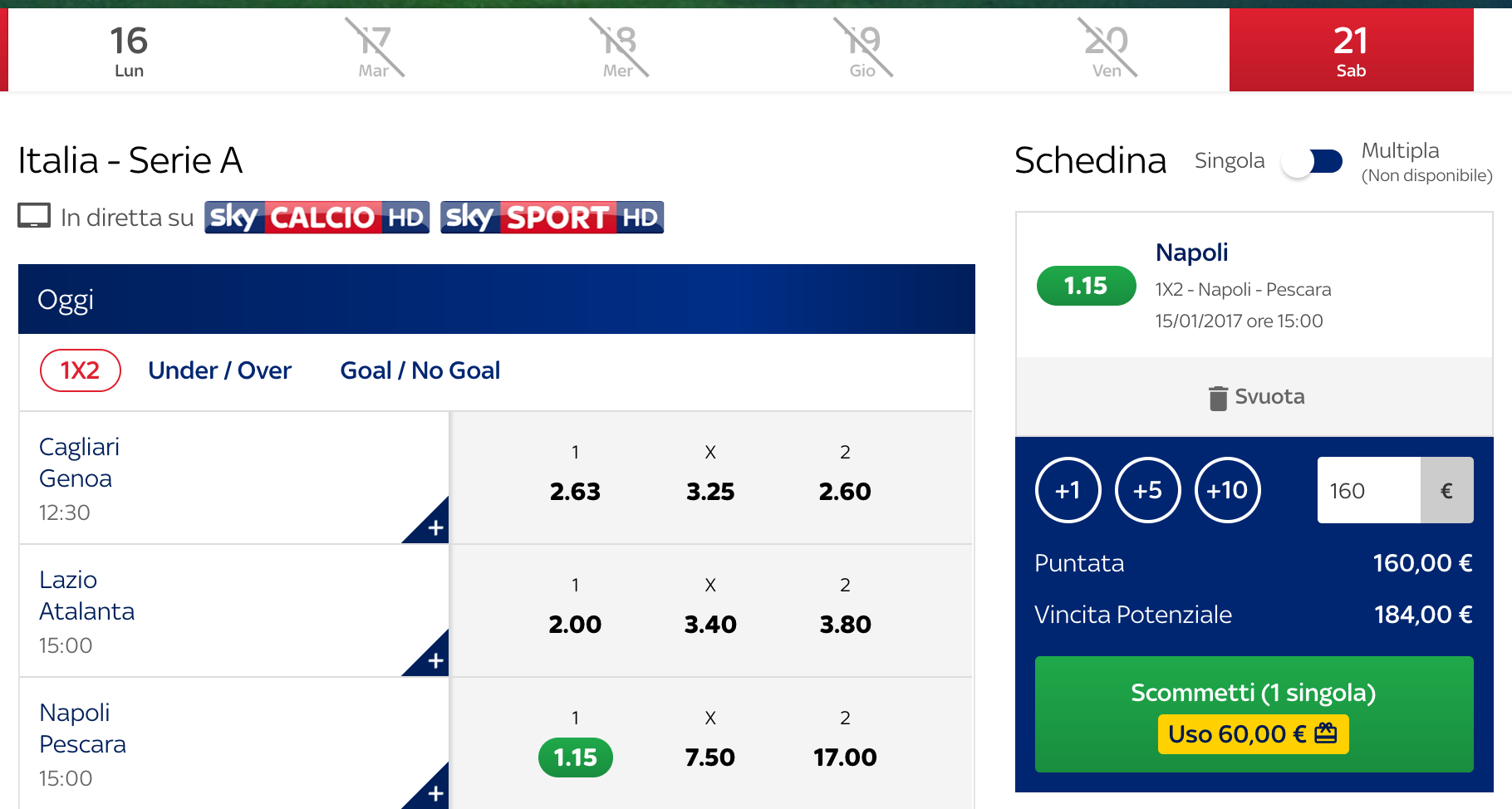This screenshot has width=1512, height=809.
Task: Switch to the Under / Over tab
Action: (219, 370)
